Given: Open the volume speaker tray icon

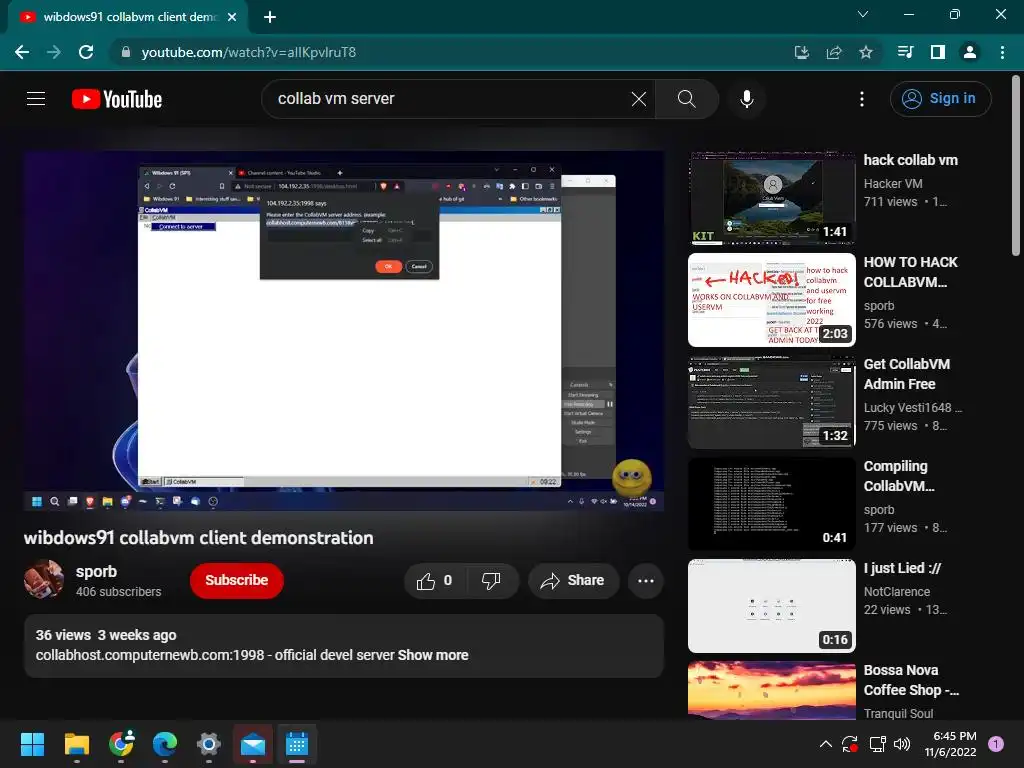Looking at the screenshot, I should [902, 744].
